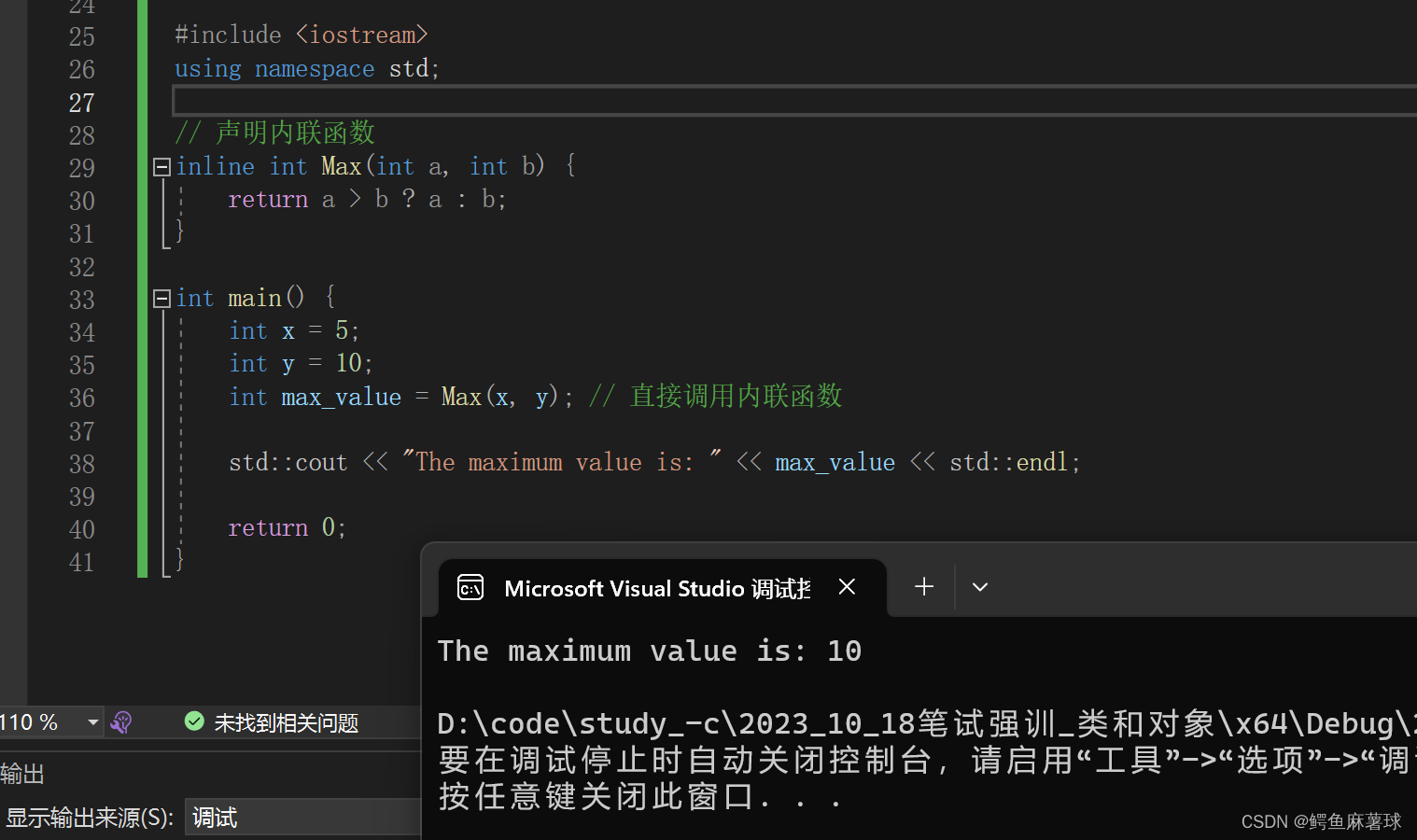Open the zoom level dropdown at 110 %
Screen dimensions: 1417x840
point(92,722)
